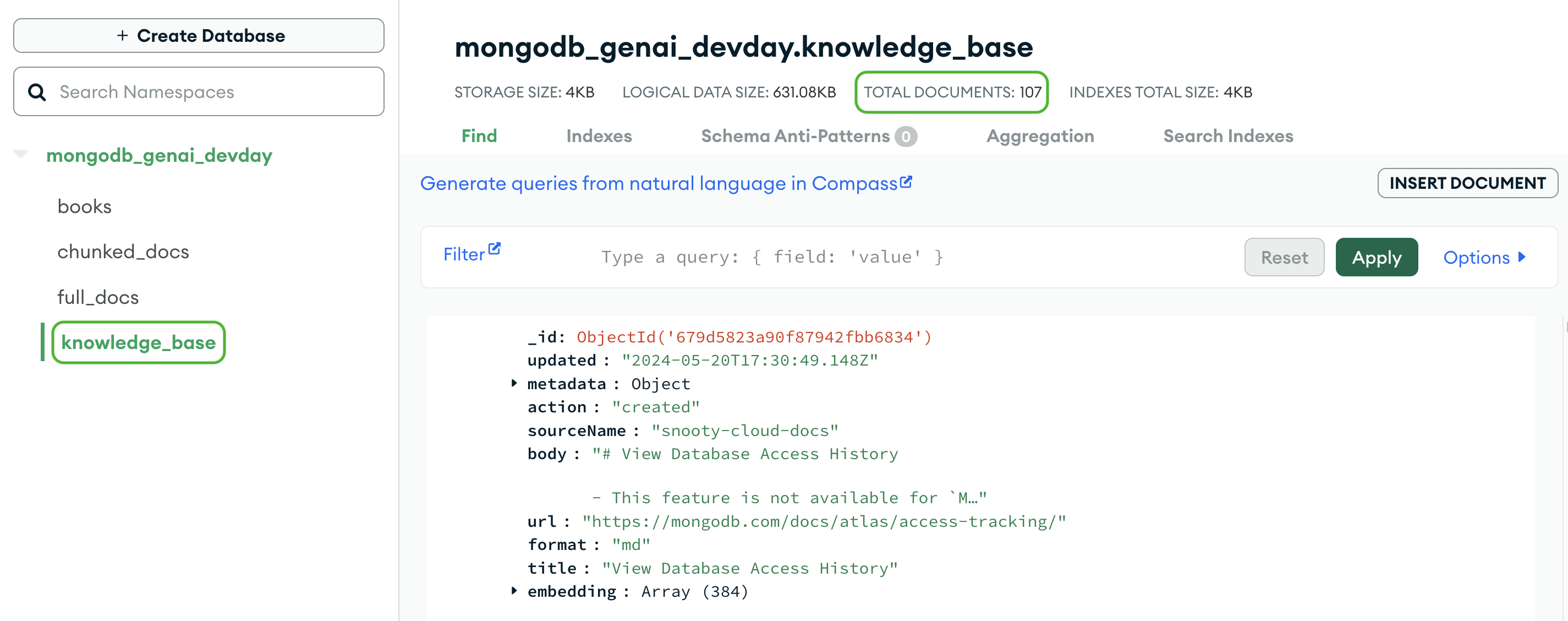Click title value "View Database Access History"
Viewport: 1568px width, 621px height.
(x=750, y=568)
